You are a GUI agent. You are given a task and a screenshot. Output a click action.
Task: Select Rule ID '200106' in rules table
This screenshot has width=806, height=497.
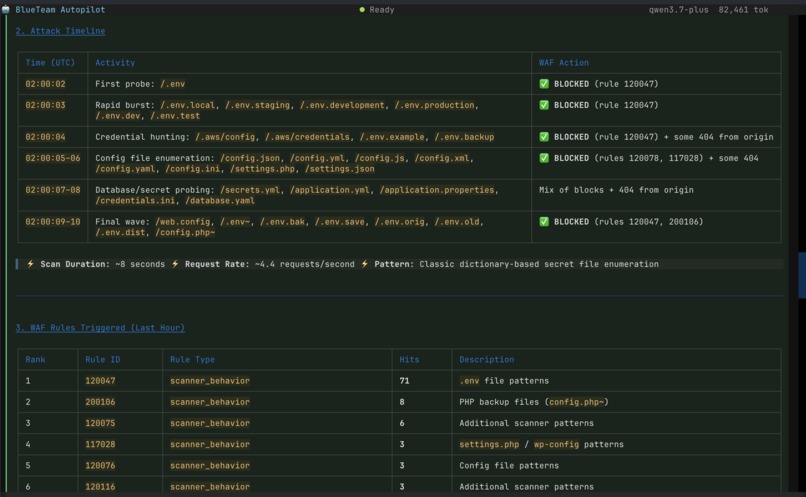(100, 402)
